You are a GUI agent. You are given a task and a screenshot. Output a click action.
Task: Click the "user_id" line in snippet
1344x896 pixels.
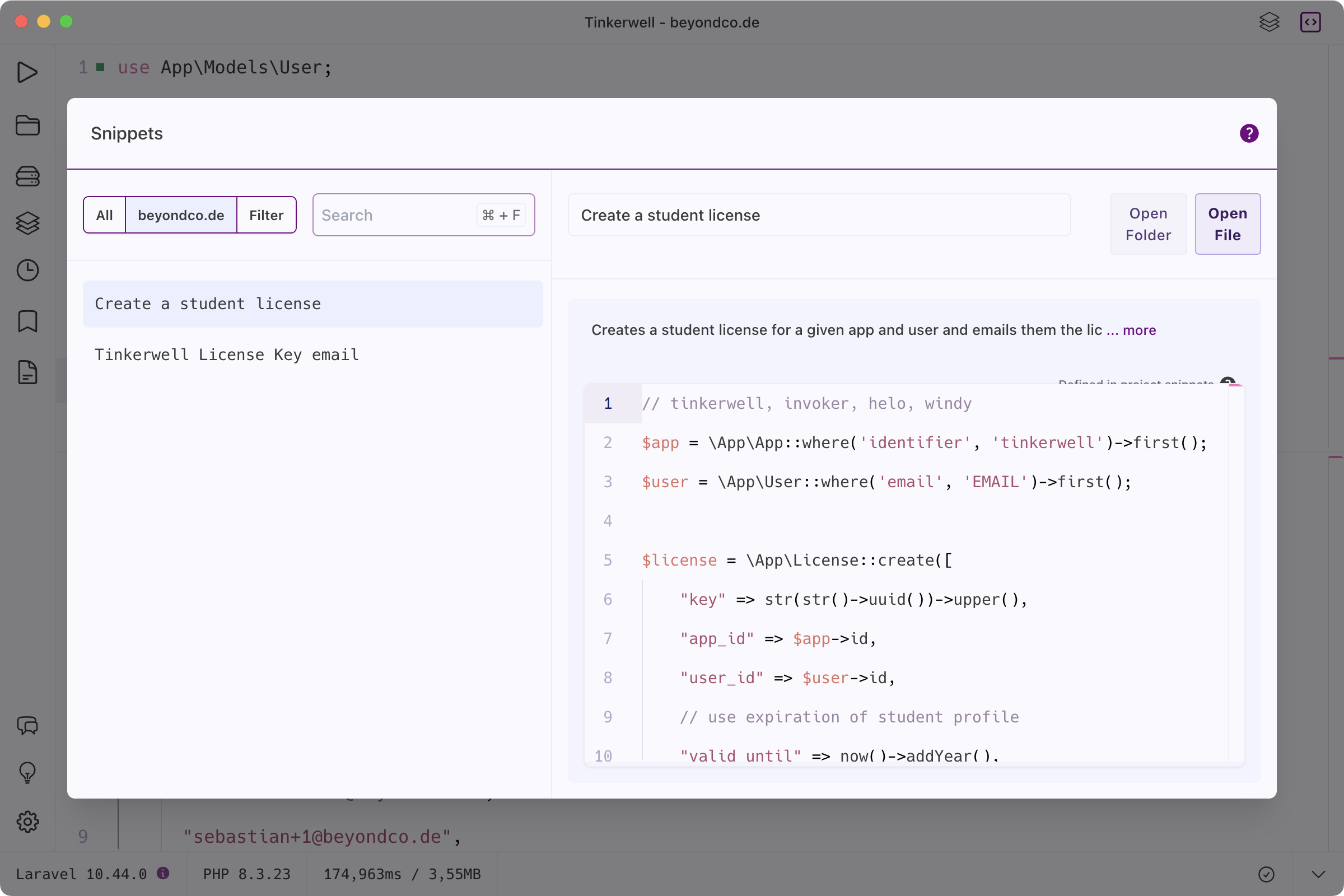787,678
